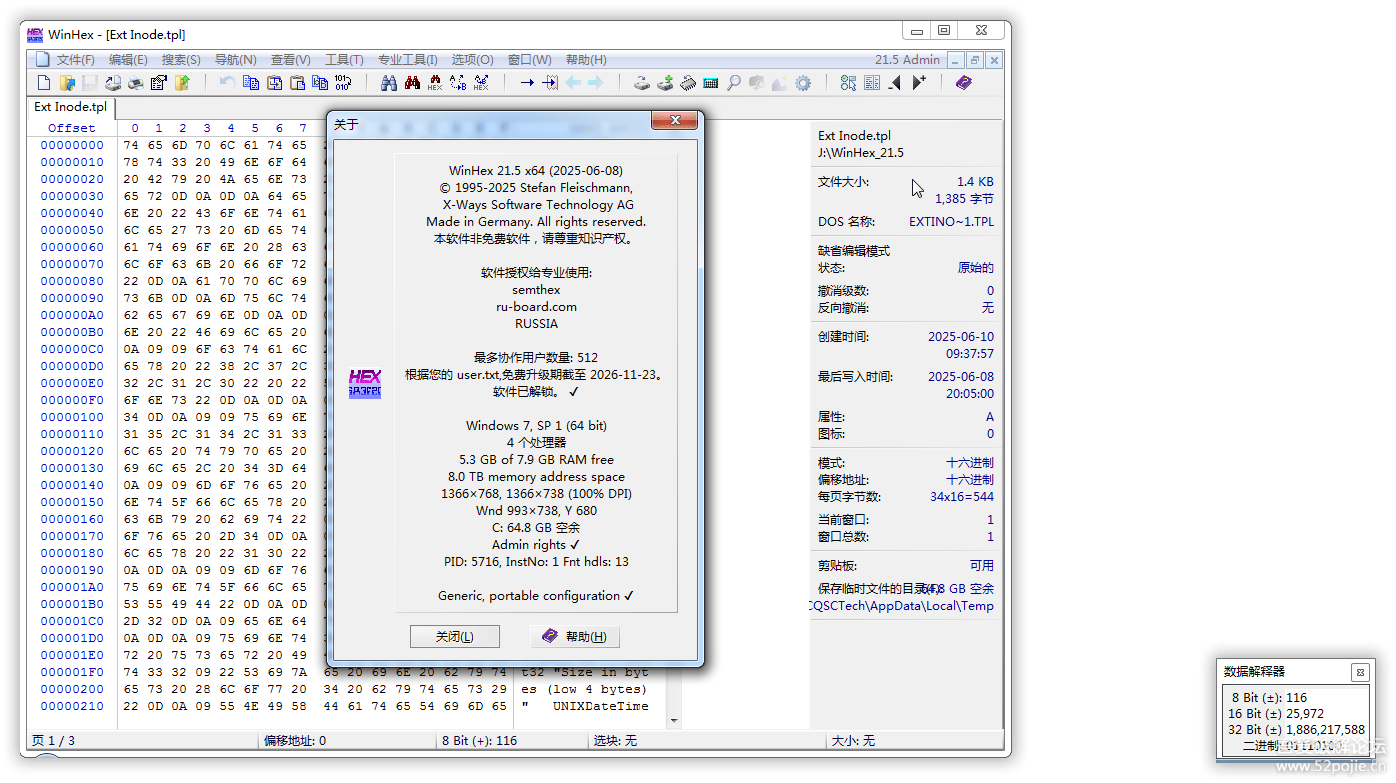Click the black right-triangle plus toolbar icon

[x=918, y=83]
